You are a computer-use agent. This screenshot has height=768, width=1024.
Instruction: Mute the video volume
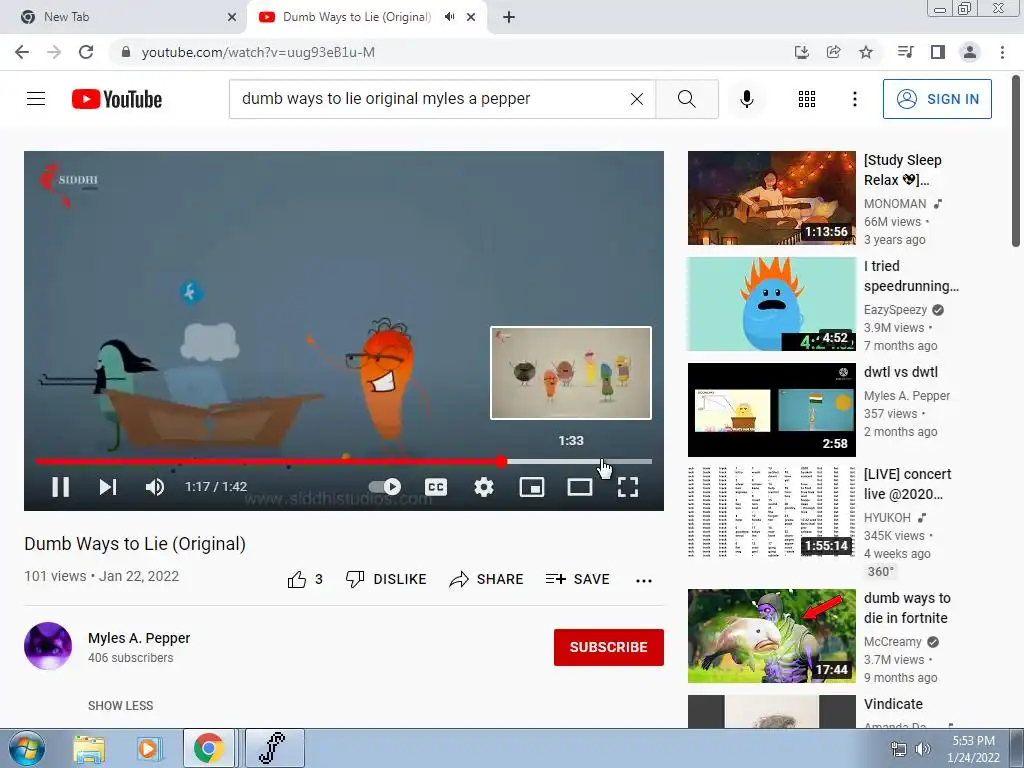click(x=155, y=487)
